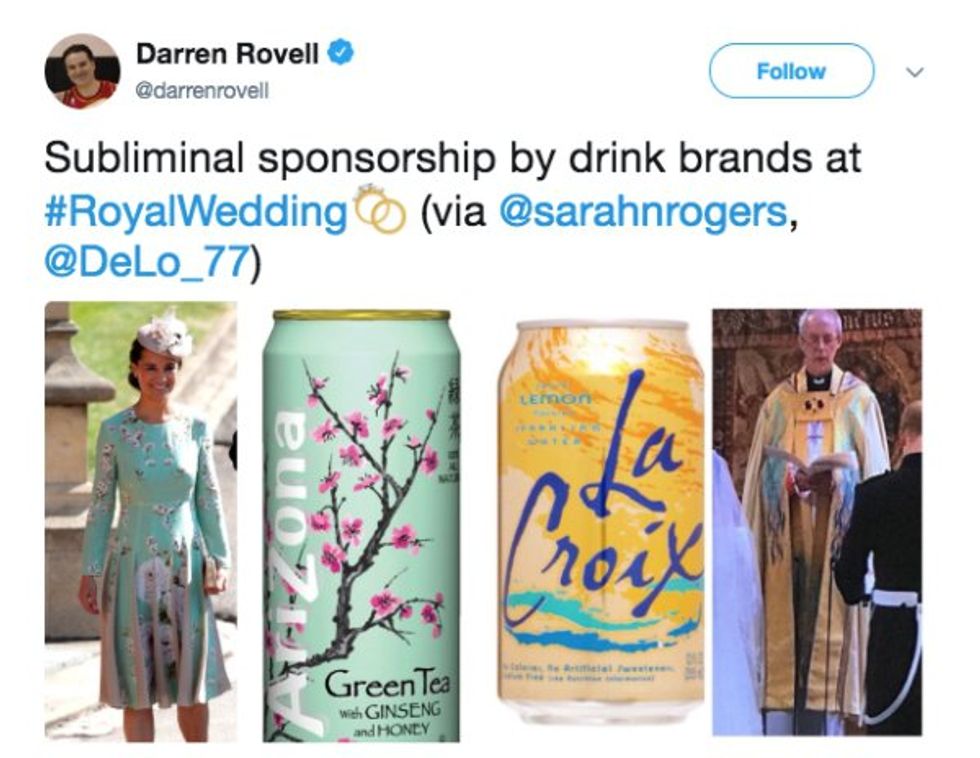
Task: Click the Darren Rovell display name
Action: pyautogui.click(x=228, y=54)
